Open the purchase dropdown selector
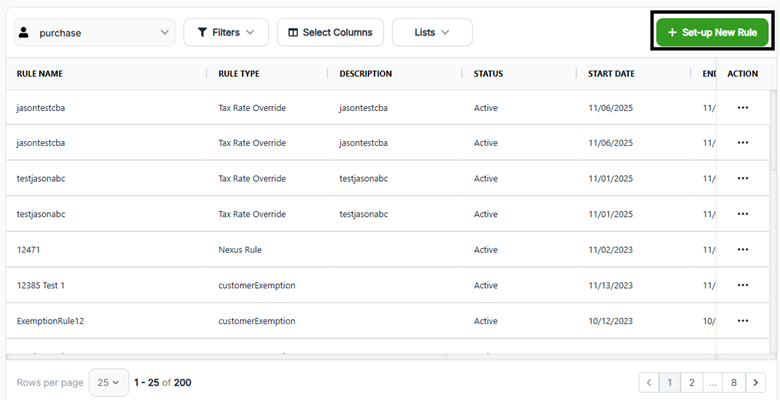 point(95,32)
